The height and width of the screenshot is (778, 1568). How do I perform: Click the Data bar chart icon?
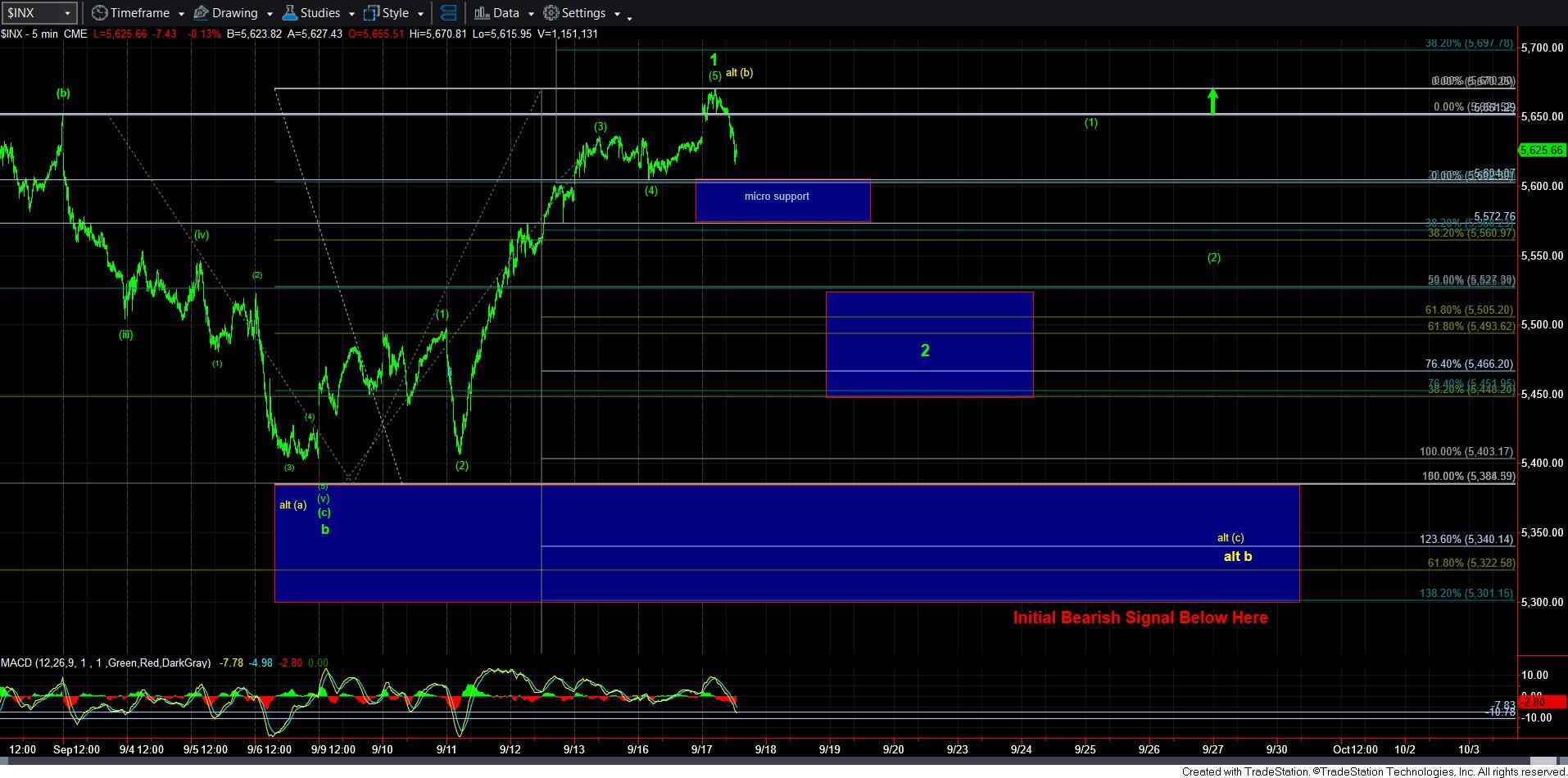point(482,13)
